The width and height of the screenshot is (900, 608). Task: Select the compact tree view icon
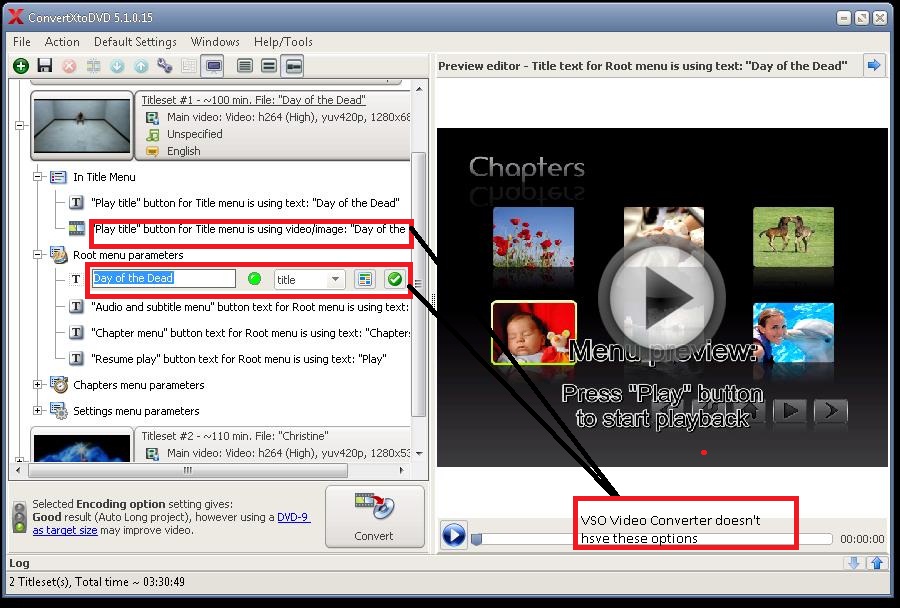[293, 66]
